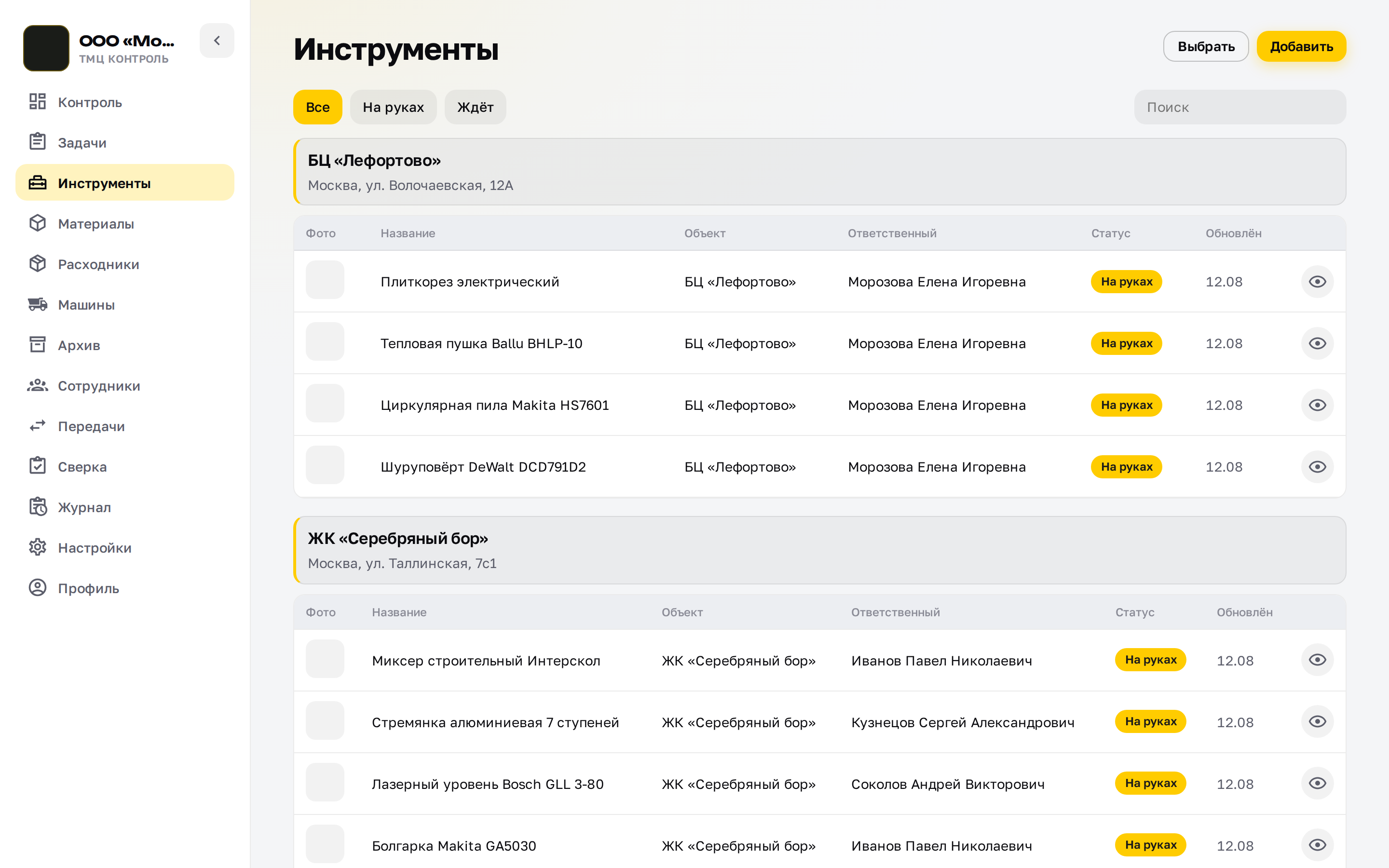Image resolution: width=1389 pixels, height=868 pixels.
Task: Click the address Москва, ул. Таллинская, 7с1
Action: [x=402, y=564]
